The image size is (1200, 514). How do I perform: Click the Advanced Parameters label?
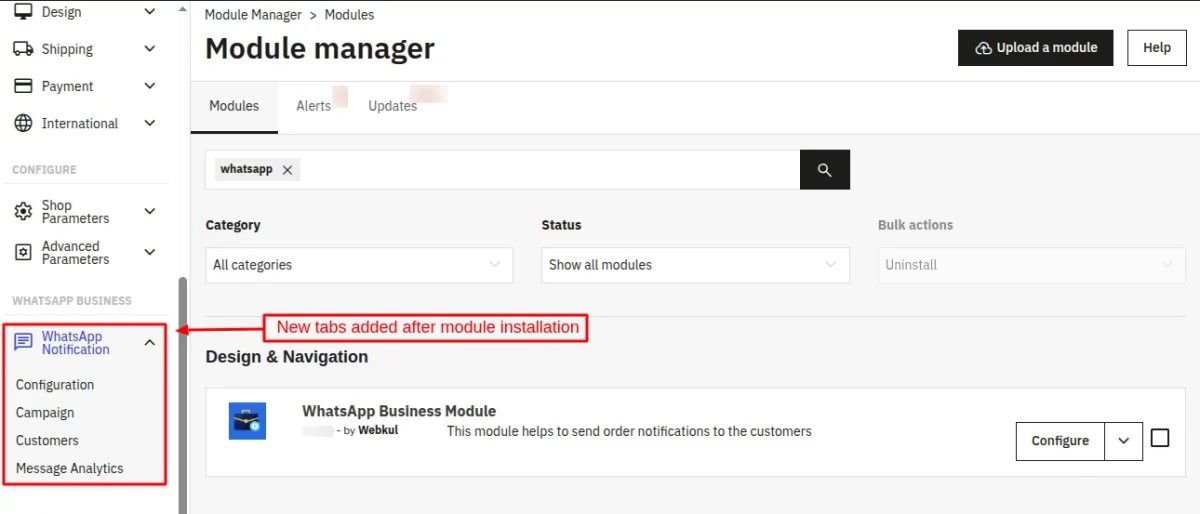point(76,253)
